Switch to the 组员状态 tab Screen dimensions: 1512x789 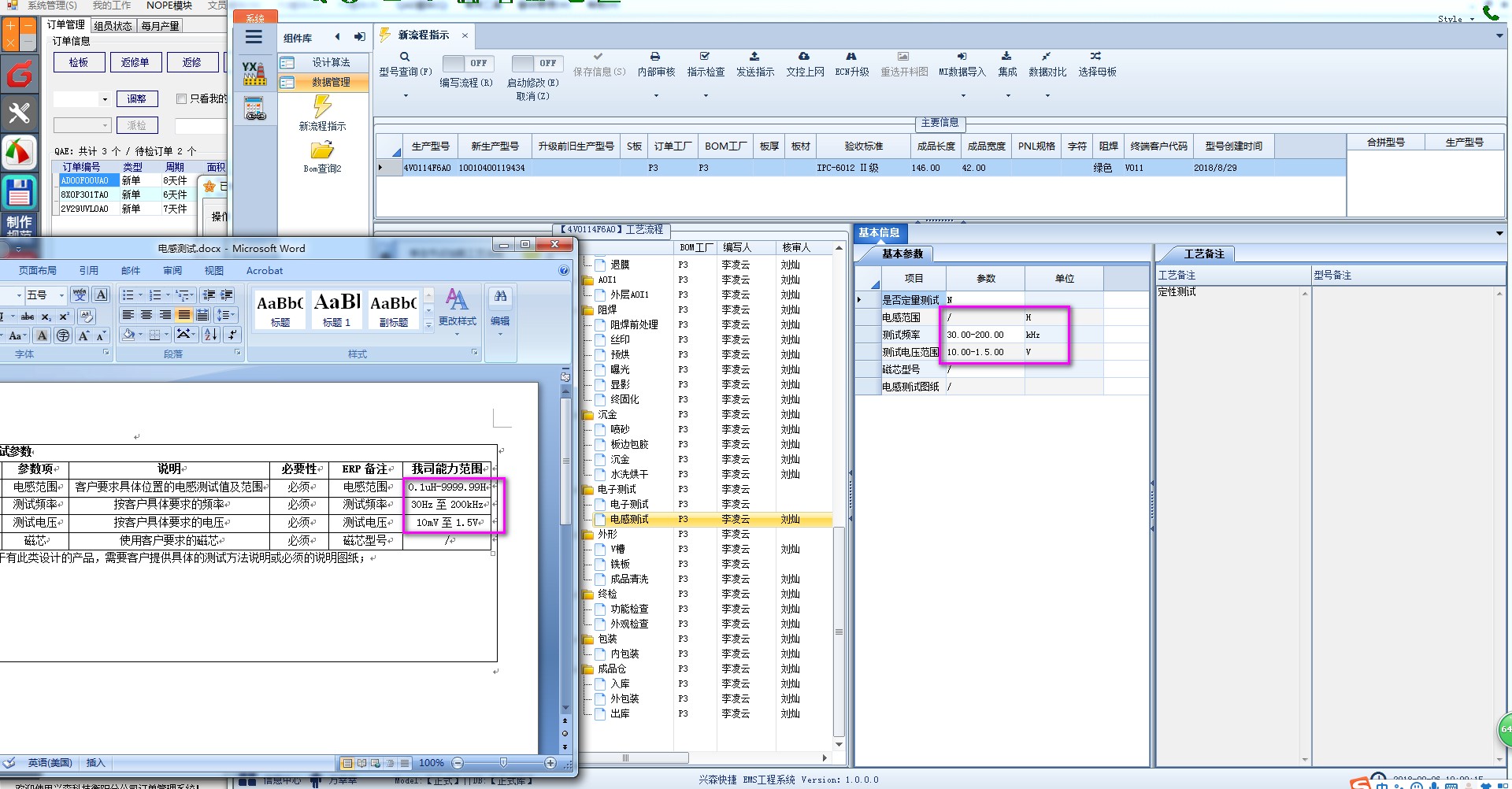click(113, 26)
